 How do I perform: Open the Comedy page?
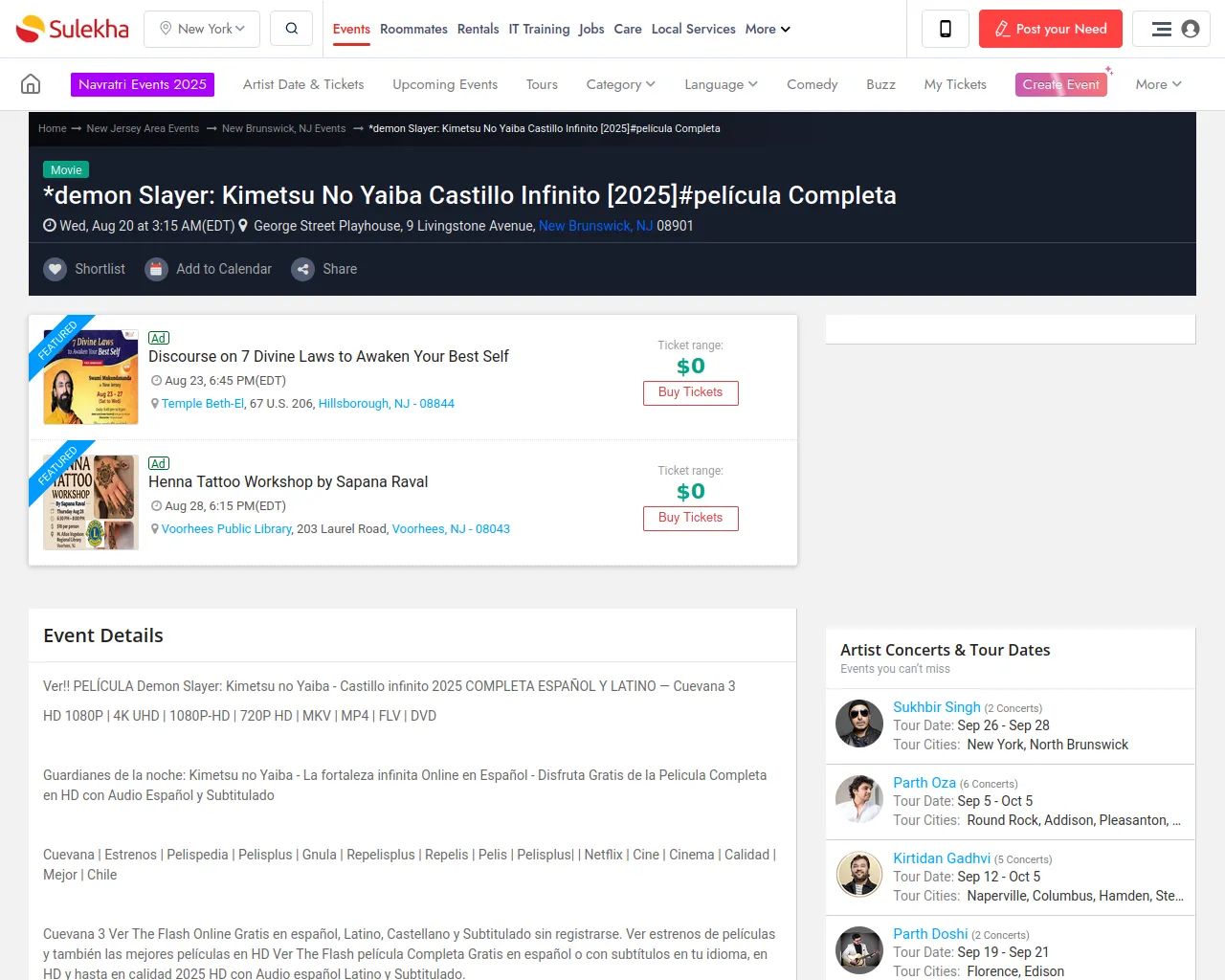[x=812, y=84]
